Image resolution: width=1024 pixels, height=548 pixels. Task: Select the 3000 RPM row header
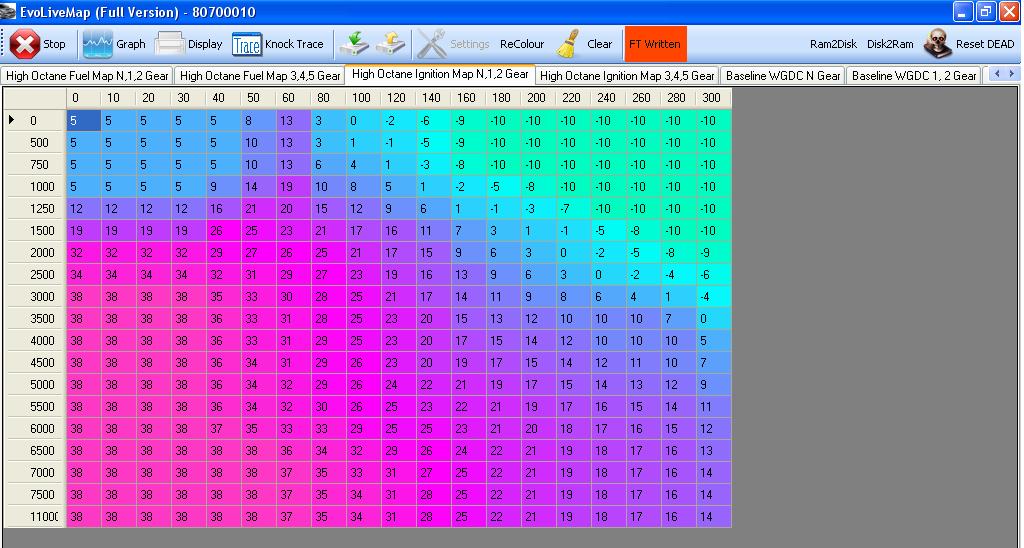click(x=39, y=297)
